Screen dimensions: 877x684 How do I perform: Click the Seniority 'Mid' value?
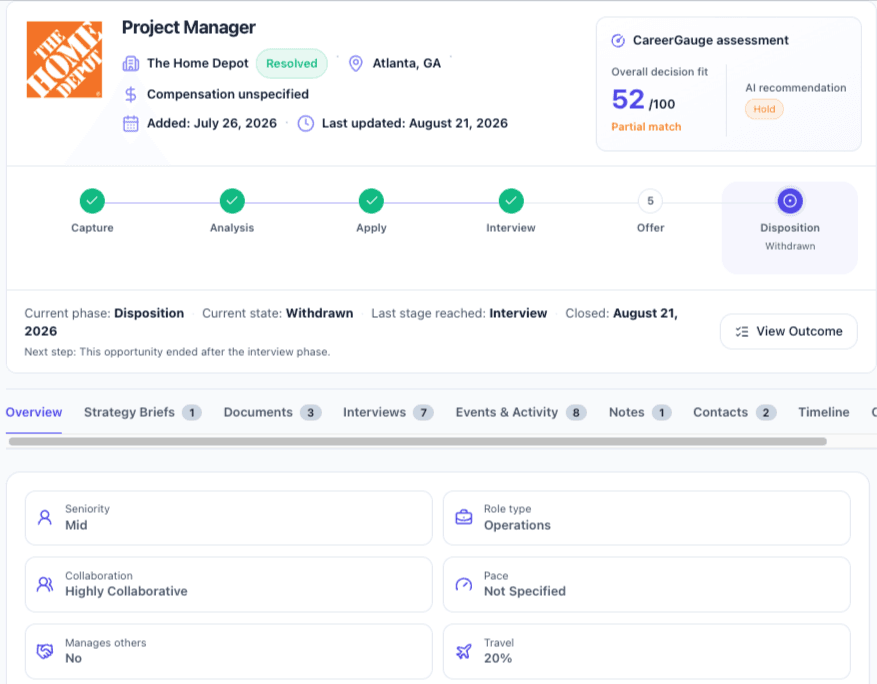pyautogui.click(x=76, y=526)
